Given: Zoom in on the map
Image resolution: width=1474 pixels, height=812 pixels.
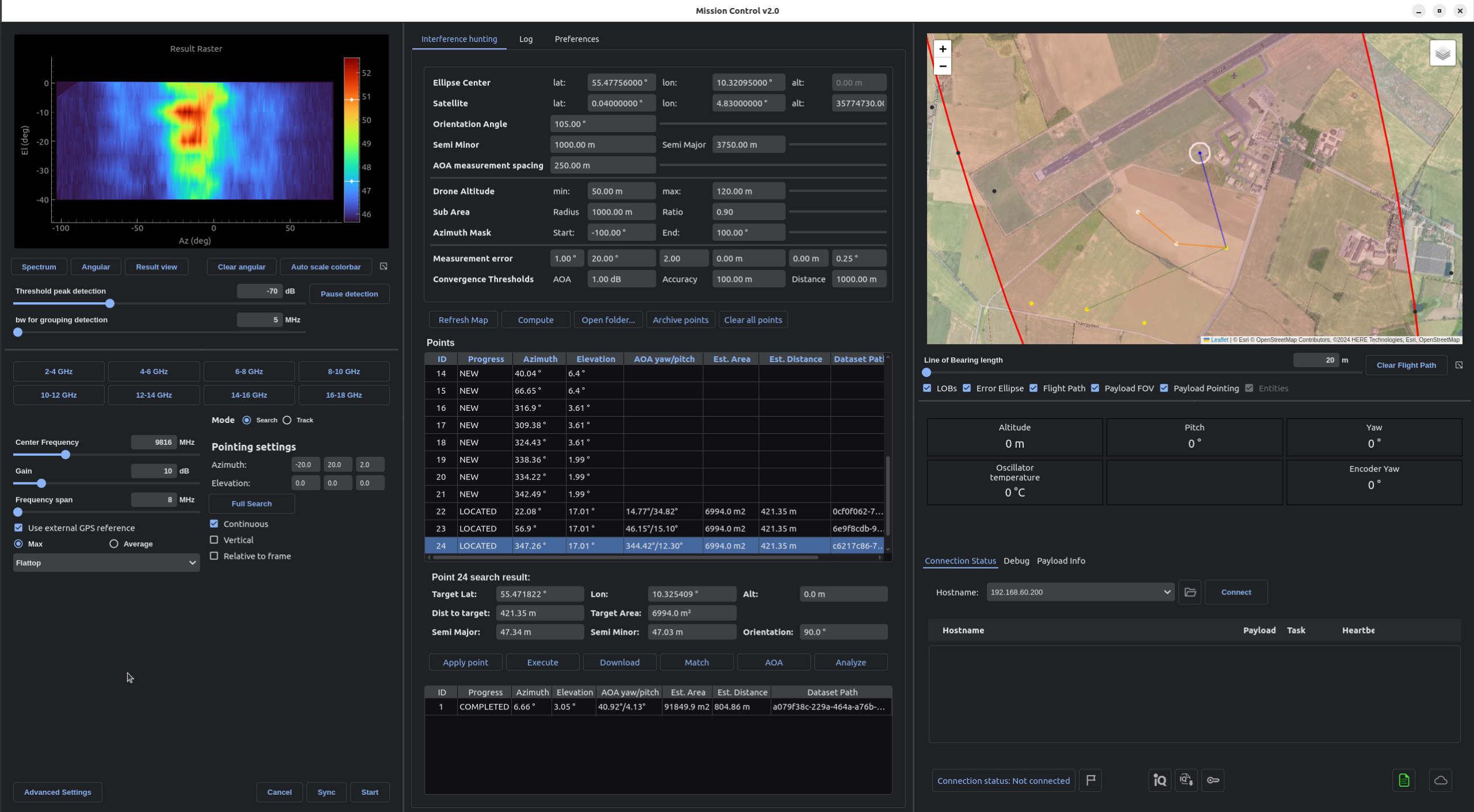Looking at the screenshot, I should [943, 49].
